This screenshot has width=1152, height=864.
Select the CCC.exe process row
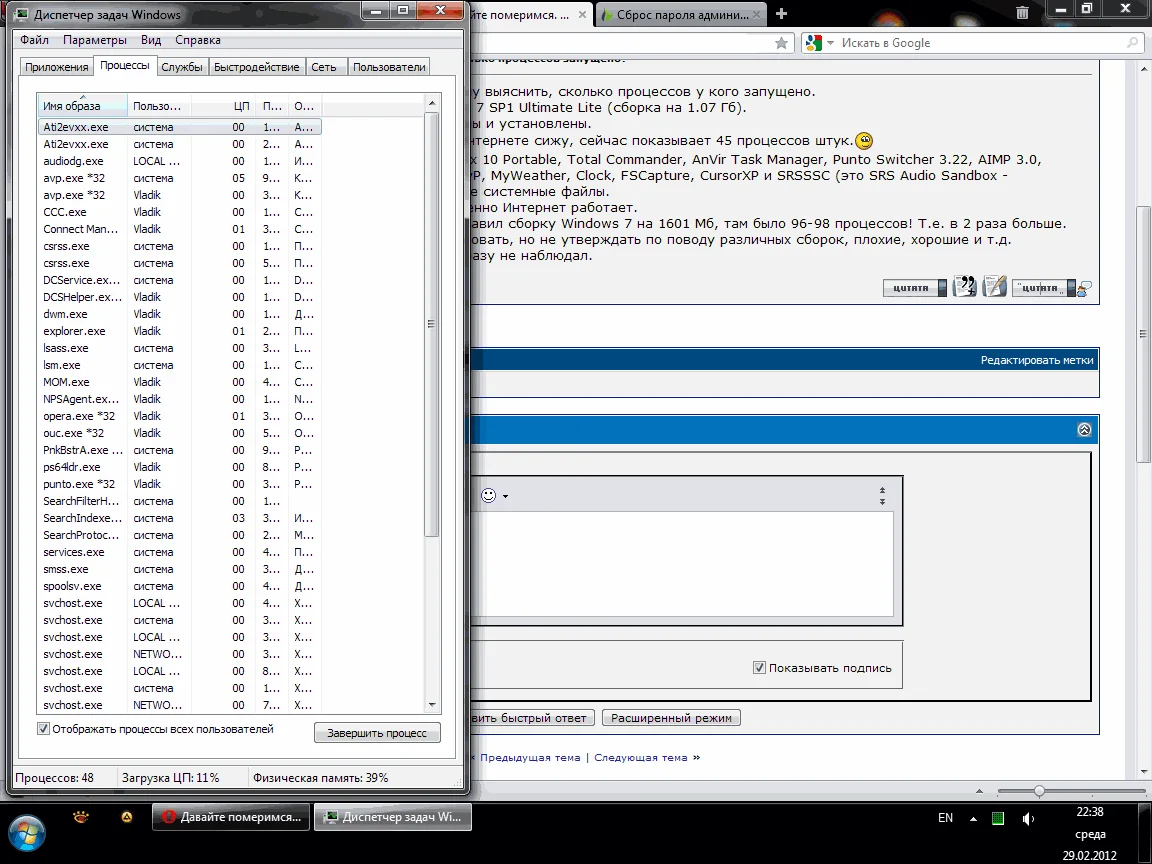click(179, 212)
